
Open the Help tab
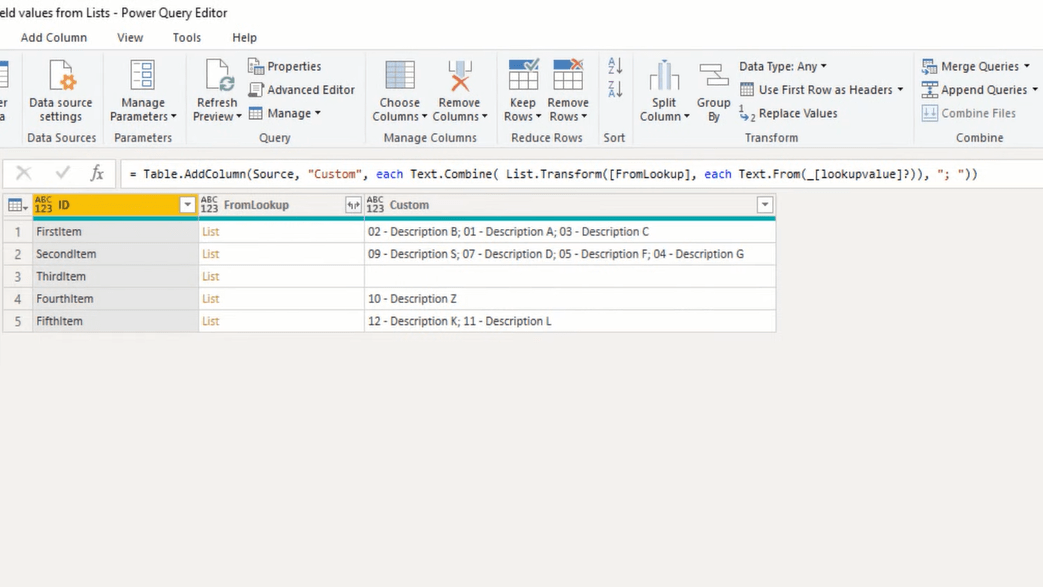[x=244, y=38]
